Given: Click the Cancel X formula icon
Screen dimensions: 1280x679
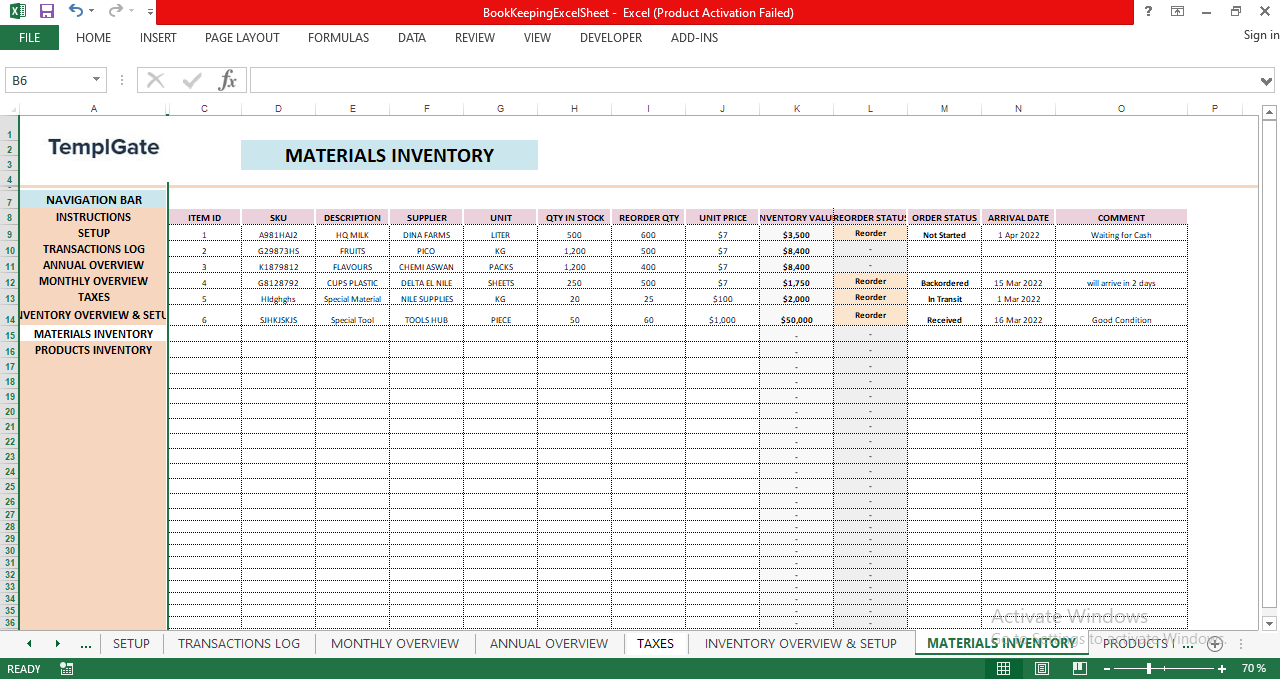Looking at the screenshot, I should click(155, 80).
